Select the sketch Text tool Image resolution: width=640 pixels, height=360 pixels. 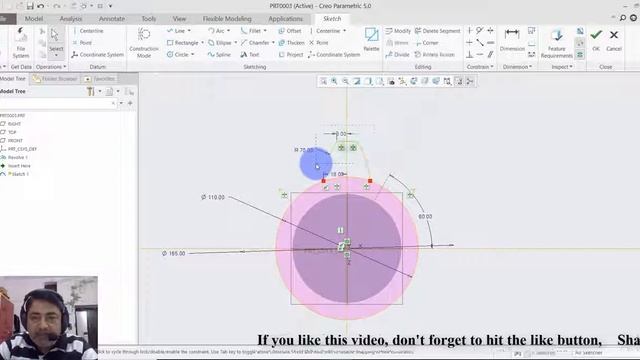click(x=250, y=55)
